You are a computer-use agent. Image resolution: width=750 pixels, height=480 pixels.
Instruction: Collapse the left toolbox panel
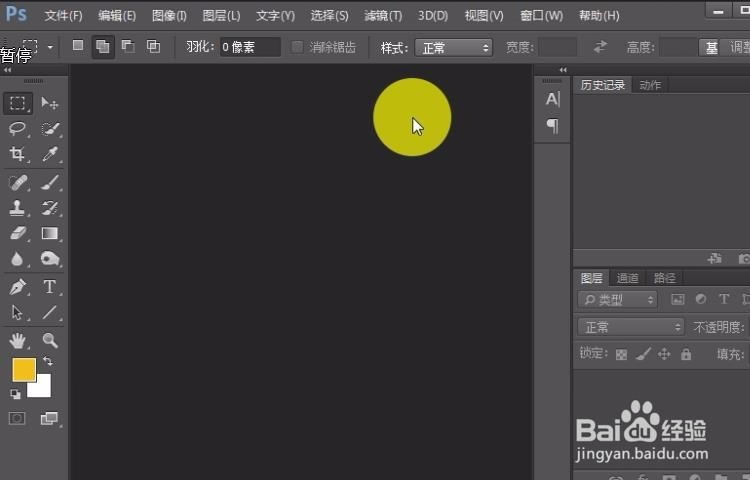pyautogui.click(x=7, y=70)
